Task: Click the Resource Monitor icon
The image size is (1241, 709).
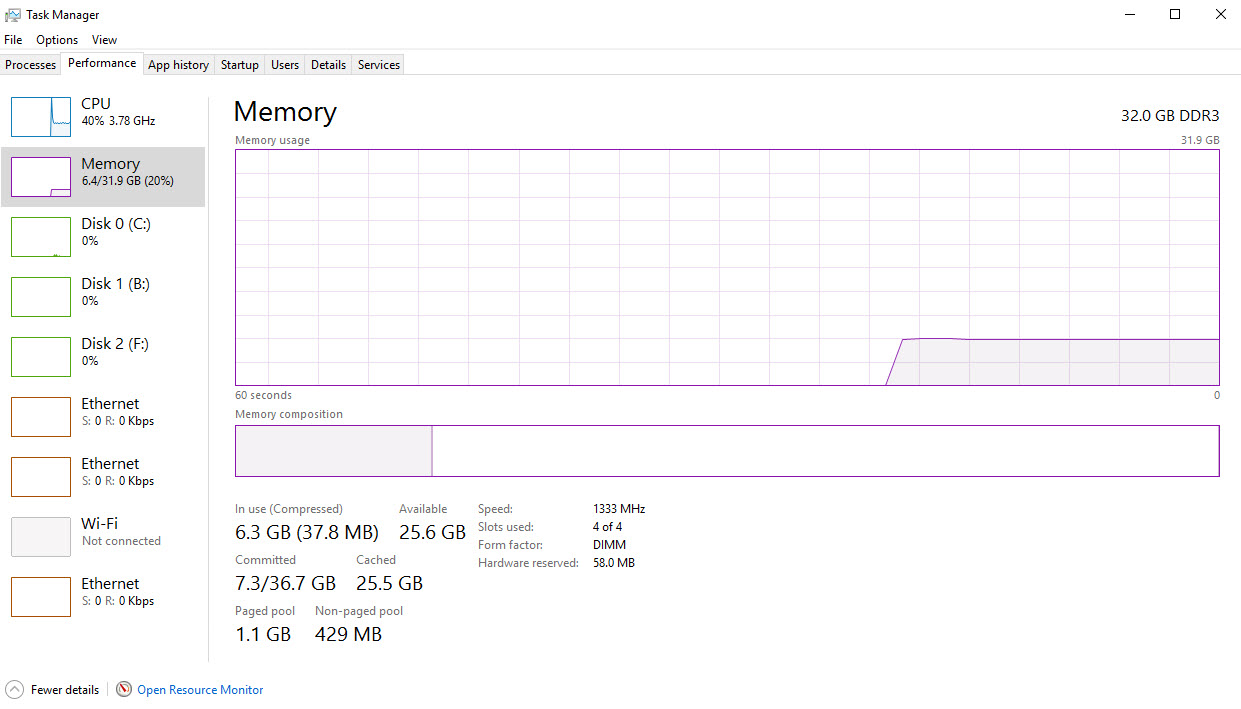Action: click(x=124, y=689)
